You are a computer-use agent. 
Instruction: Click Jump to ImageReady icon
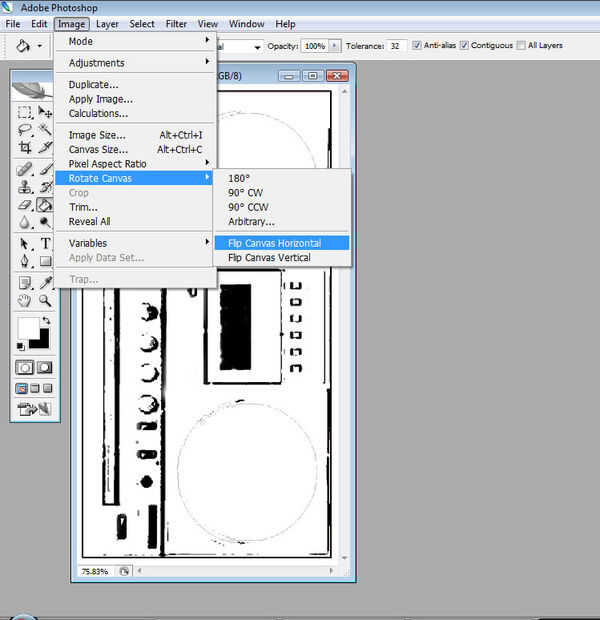(x=34, y=408)
